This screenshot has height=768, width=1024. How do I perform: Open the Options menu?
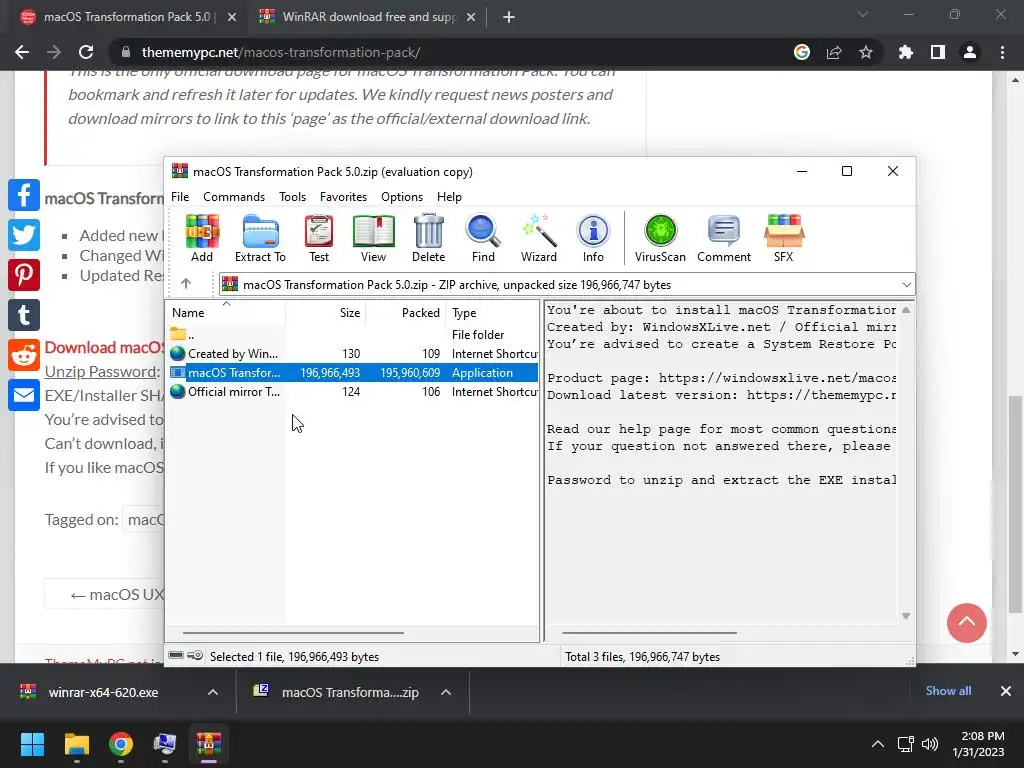click(x=402, y=197)
